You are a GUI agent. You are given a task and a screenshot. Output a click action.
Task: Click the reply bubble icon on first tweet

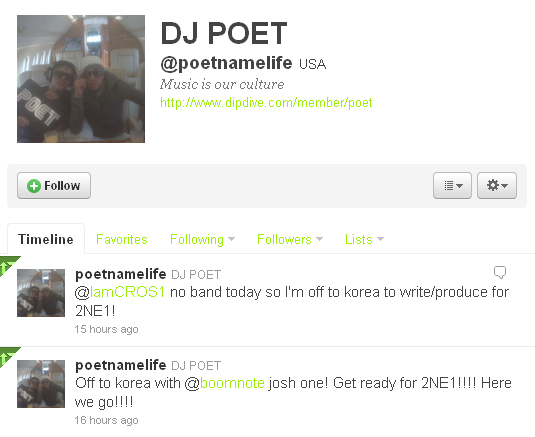pos(500,272)
